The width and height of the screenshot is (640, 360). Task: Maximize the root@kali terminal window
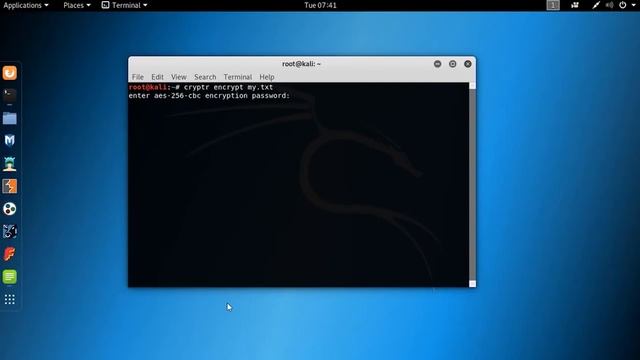click(453, 64)
